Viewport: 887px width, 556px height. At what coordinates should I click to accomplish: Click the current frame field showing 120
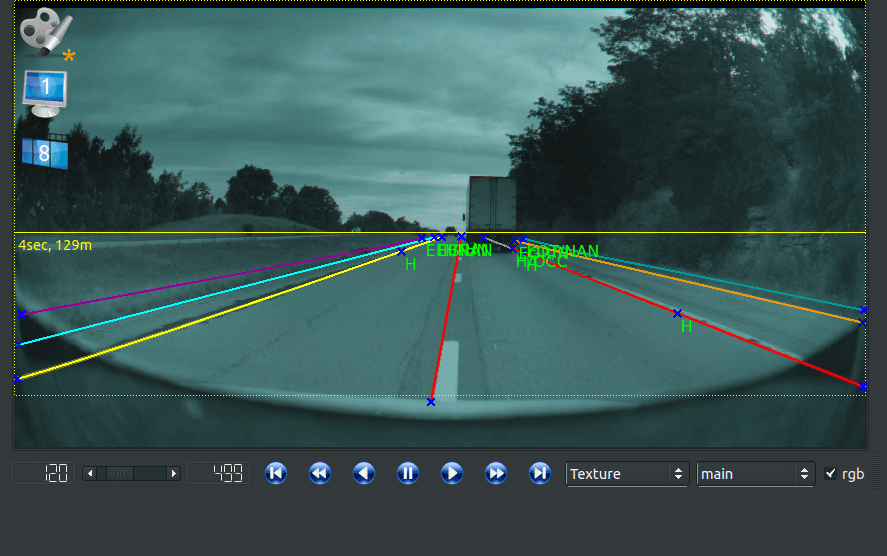[43, 473]
